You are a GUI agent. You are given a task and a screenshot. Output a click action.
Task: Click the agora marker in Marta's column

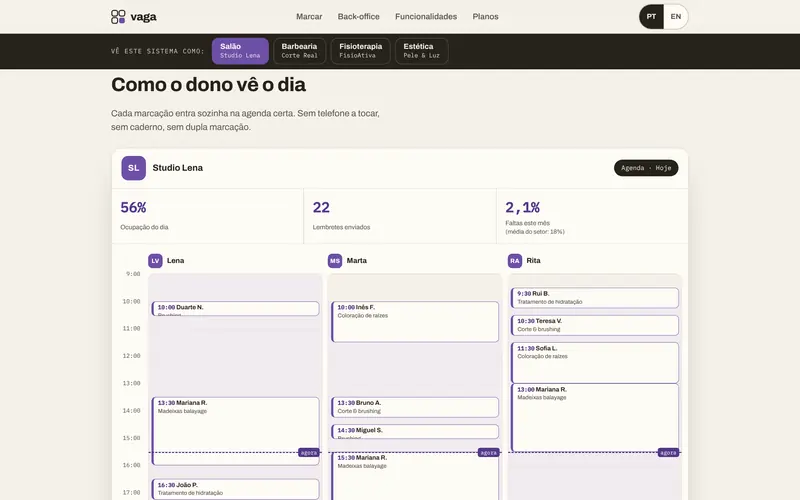(x=488, y=453)
